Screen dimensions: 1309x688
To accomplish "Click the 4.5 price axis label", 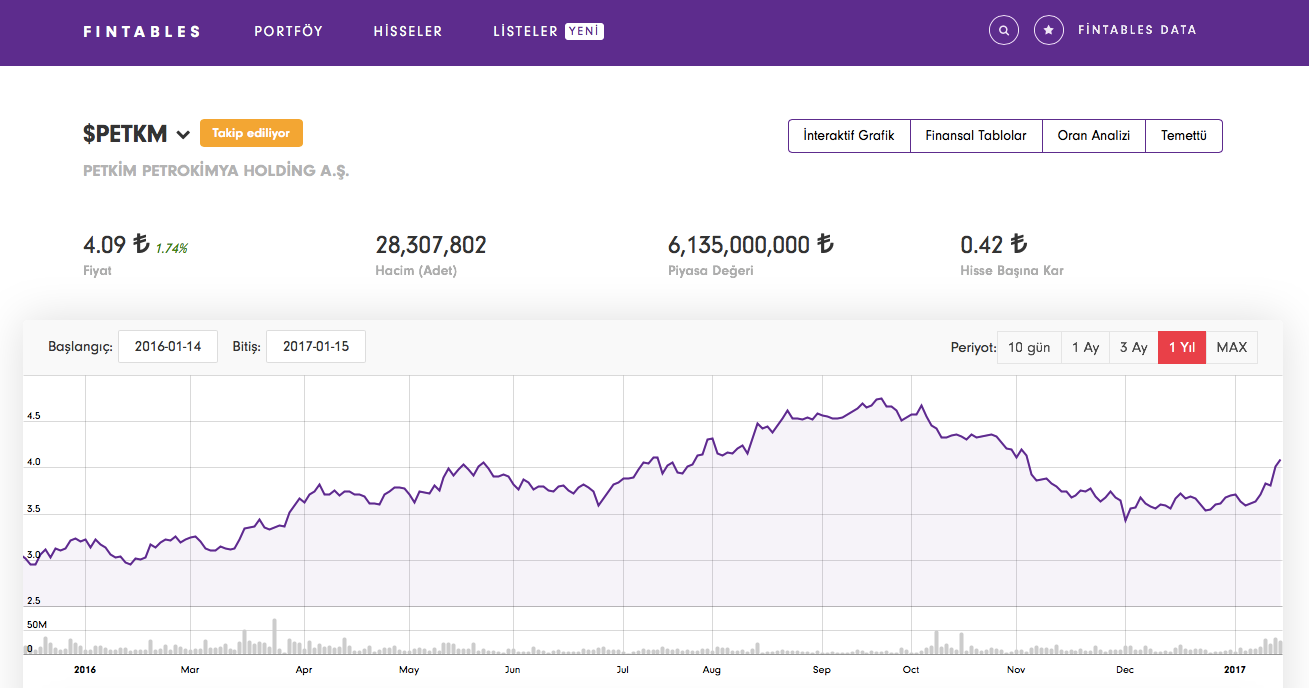I will click(34, 416).
